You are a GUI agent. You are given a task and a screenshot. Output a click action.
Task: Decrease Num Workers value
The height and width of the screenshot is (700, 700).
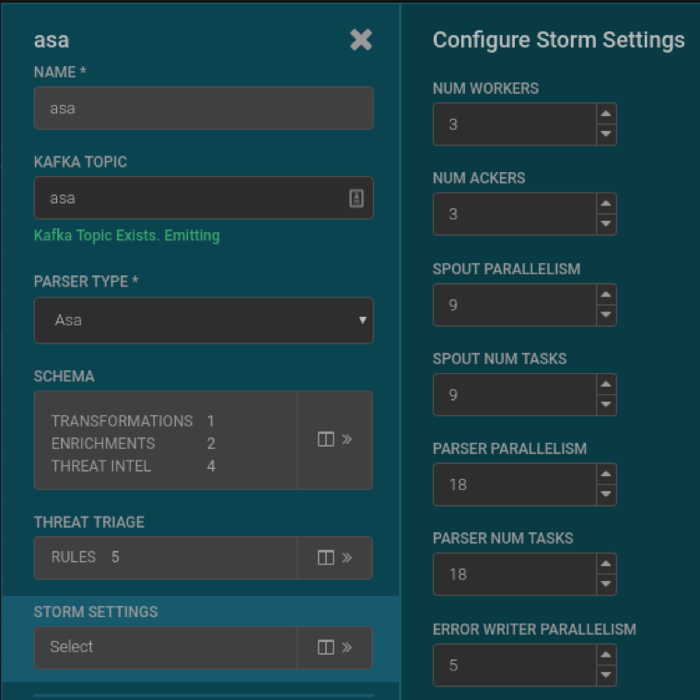coord(606,134)
